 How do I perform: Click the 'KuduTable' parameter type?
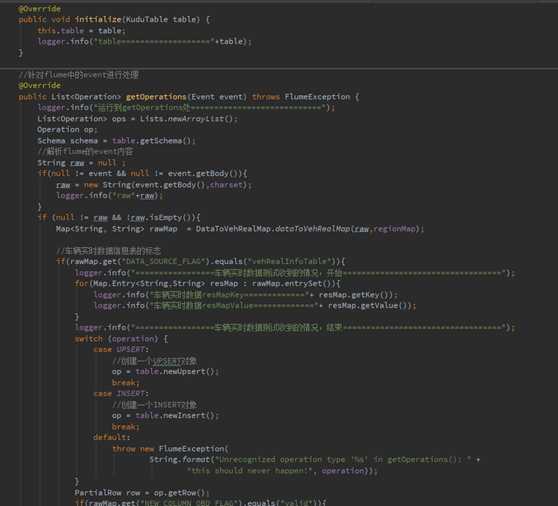pos(147,19)
